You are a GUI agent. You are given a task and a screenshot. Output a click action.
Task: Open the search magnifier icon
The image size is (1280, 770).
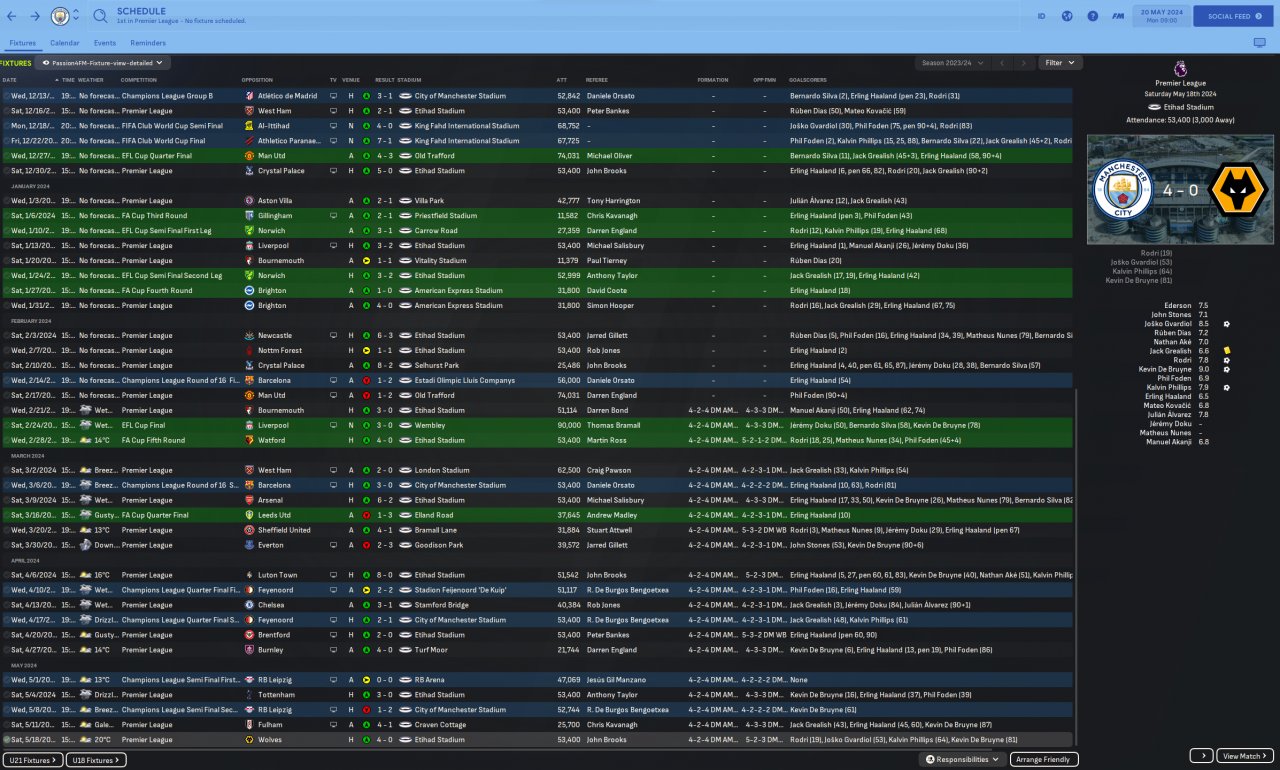point(101,16)
